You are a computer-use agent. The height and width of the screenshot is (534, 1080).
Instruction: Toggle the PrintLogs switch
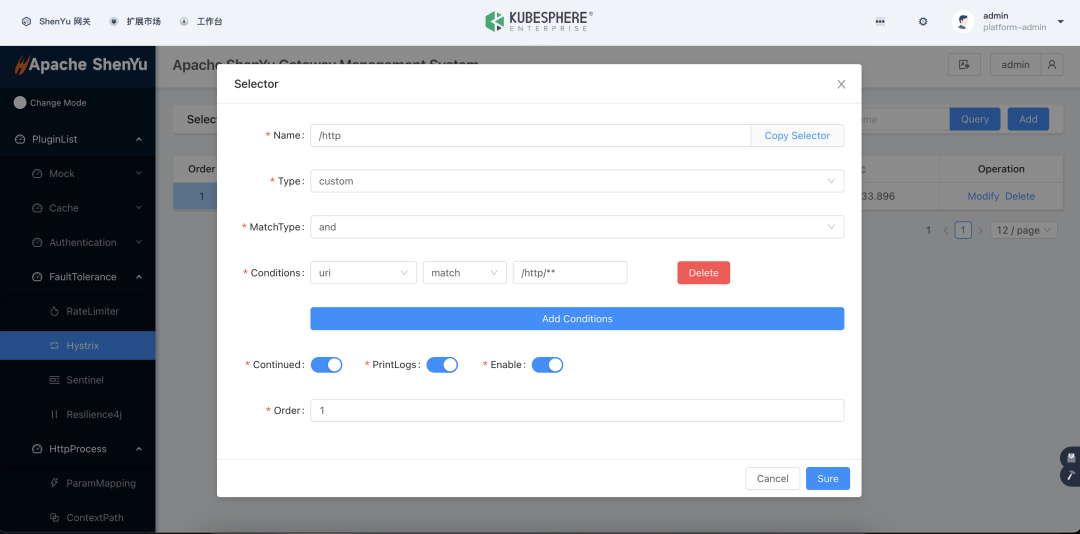(x=442, y=364)
